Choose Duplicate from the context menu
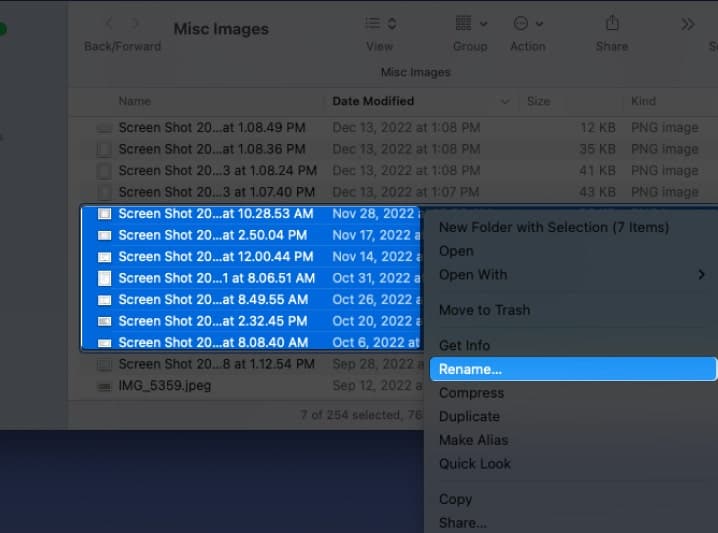The height and width of the screenshot is (533, 718). coord(469,416)
